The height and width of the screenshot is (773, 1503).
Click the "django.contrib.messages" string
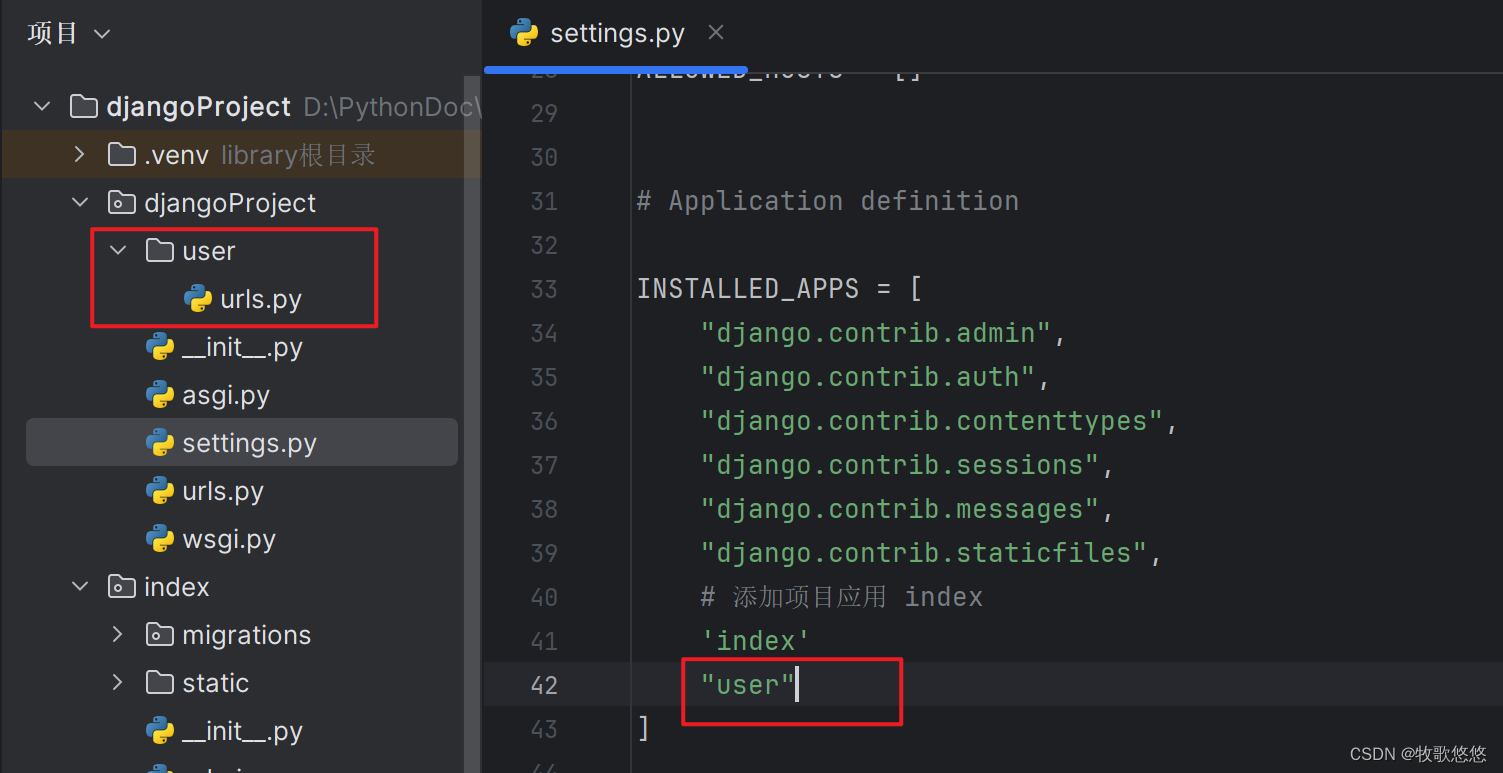tap(900, 509)
